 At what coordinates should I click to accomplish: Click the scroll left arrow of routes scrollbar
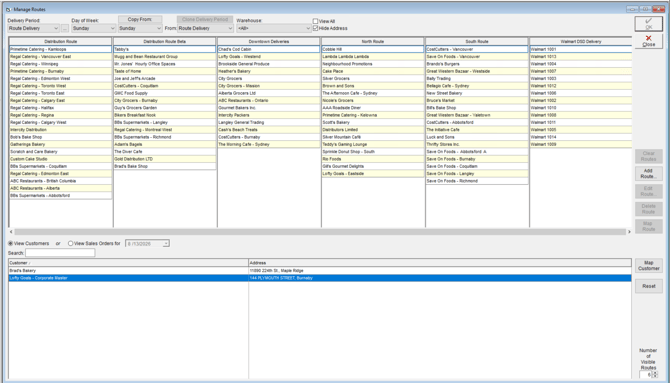[11, 232]
